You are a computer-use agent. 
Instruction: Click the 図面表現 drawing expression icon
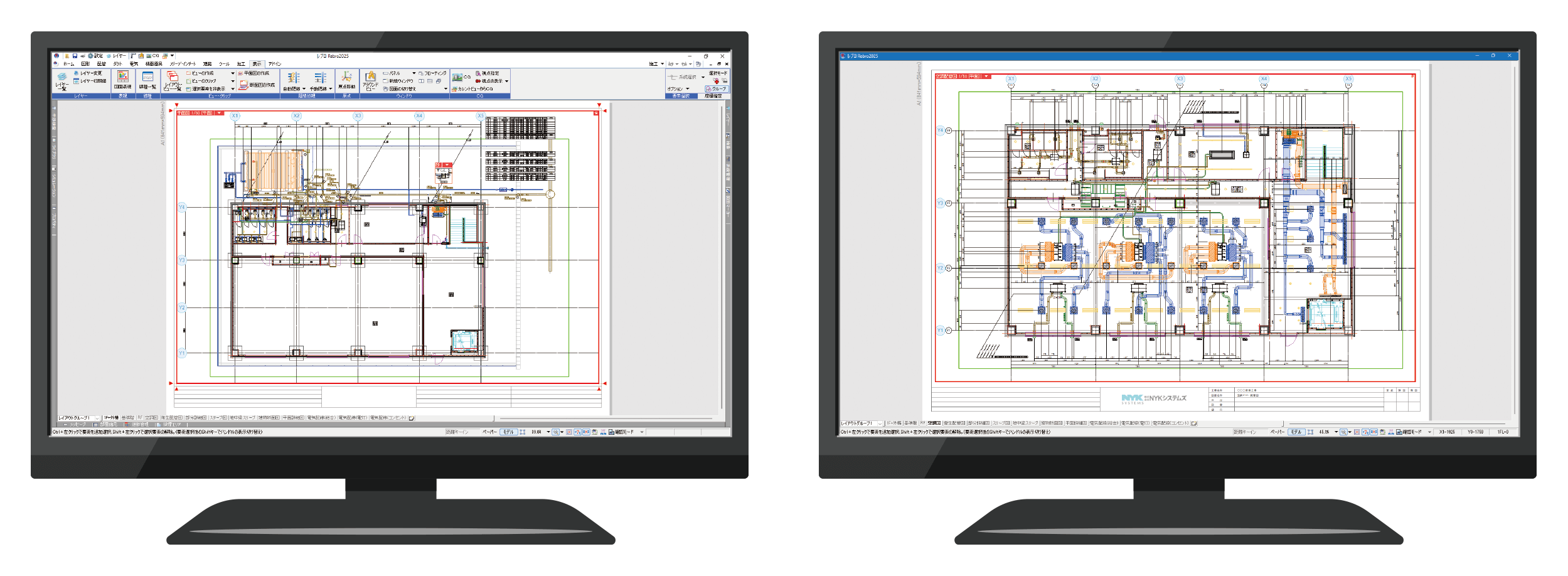coord(123,80)
